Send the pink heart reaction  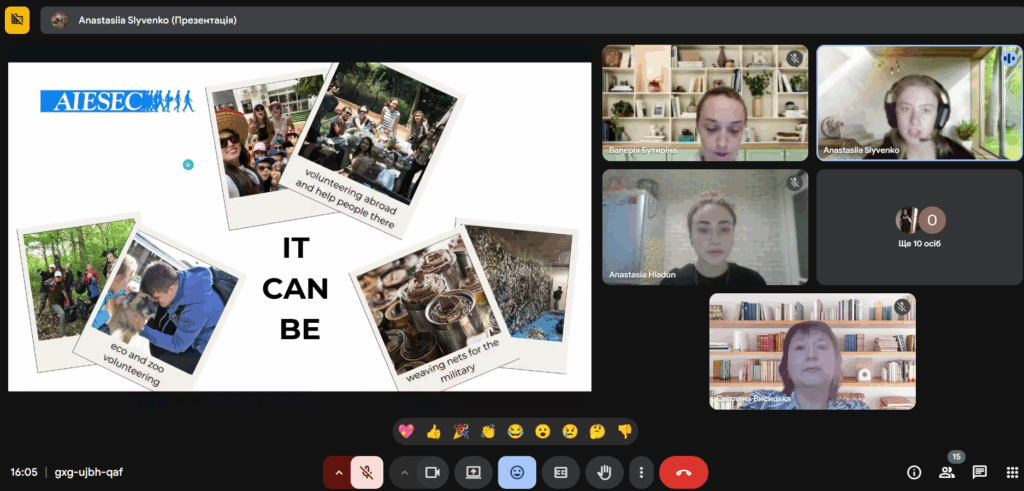[406, 431]
